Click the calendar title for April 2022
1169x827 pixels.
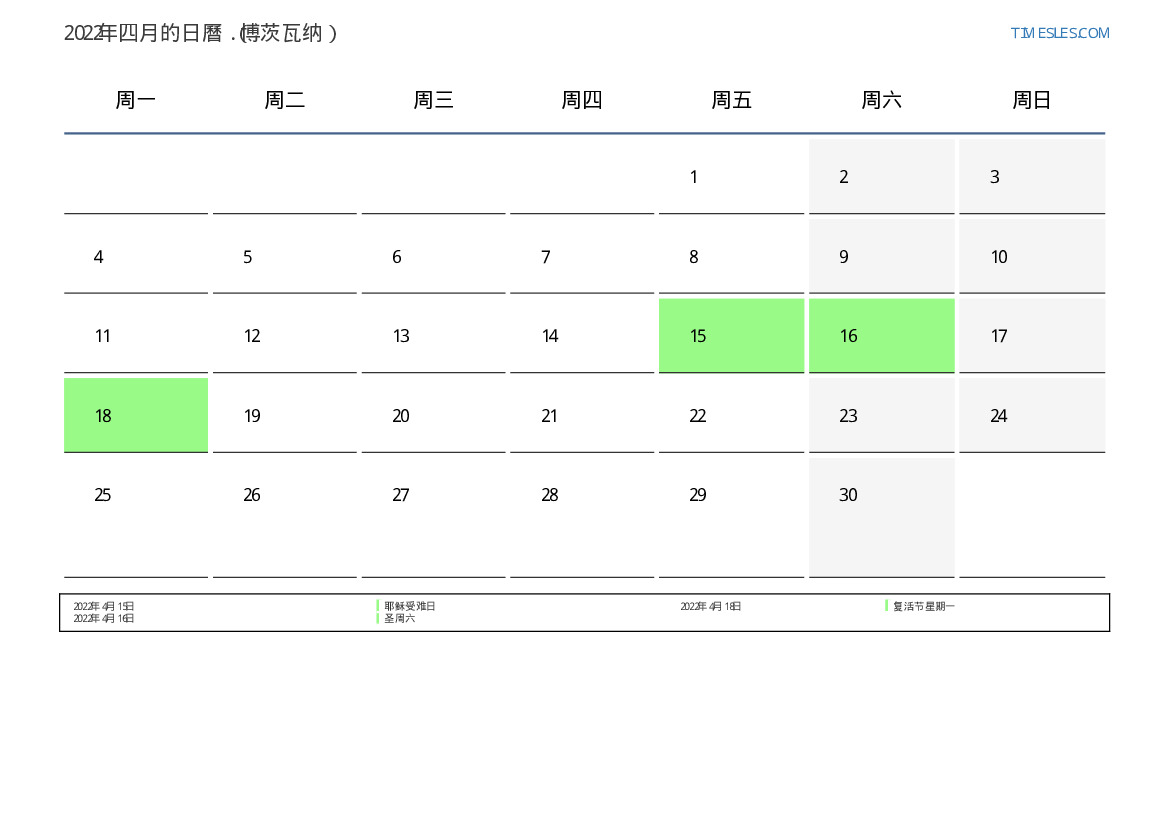tap(201, 33)
